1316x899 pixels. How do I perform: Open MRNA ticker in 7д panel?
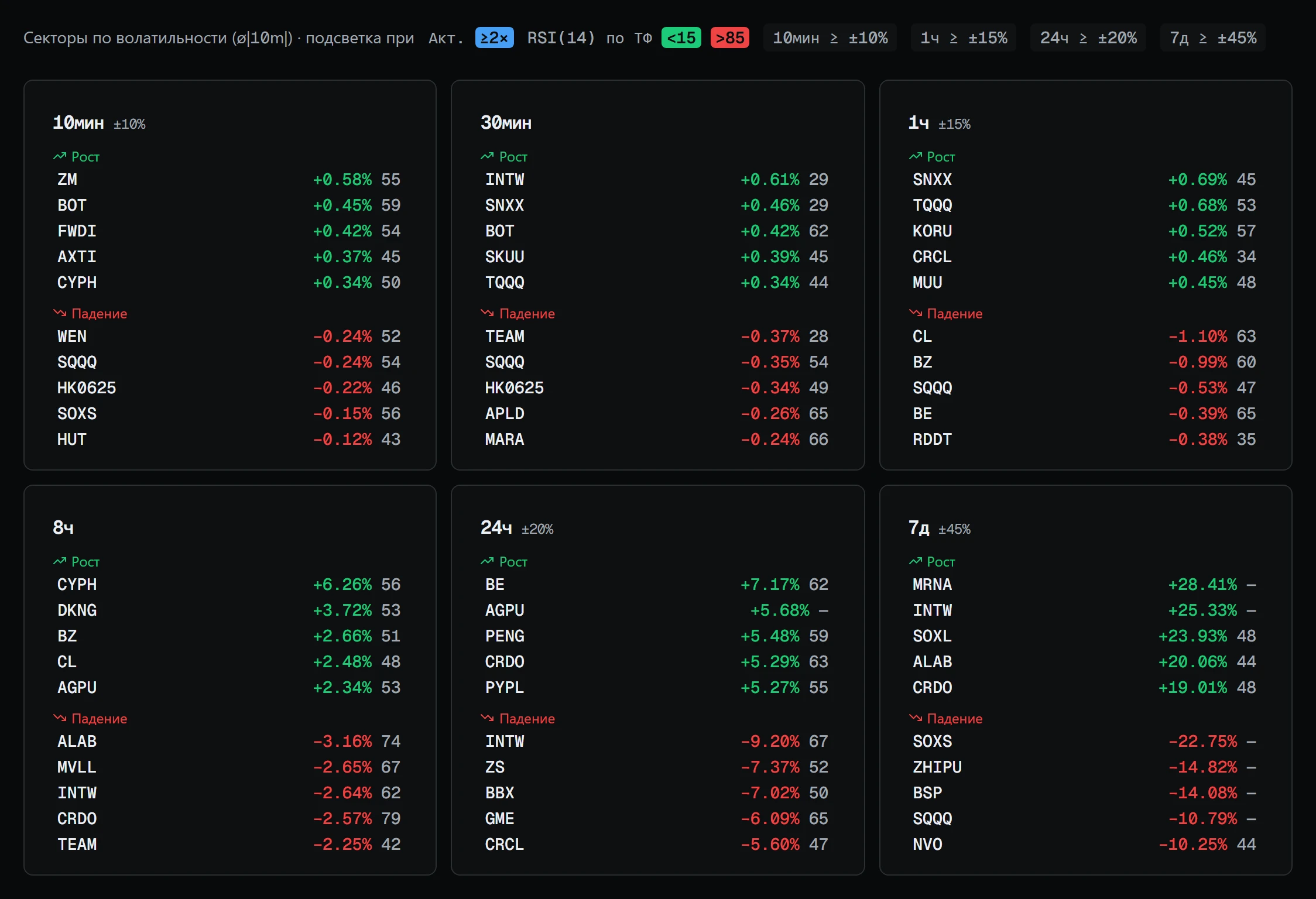click(933, 585)
